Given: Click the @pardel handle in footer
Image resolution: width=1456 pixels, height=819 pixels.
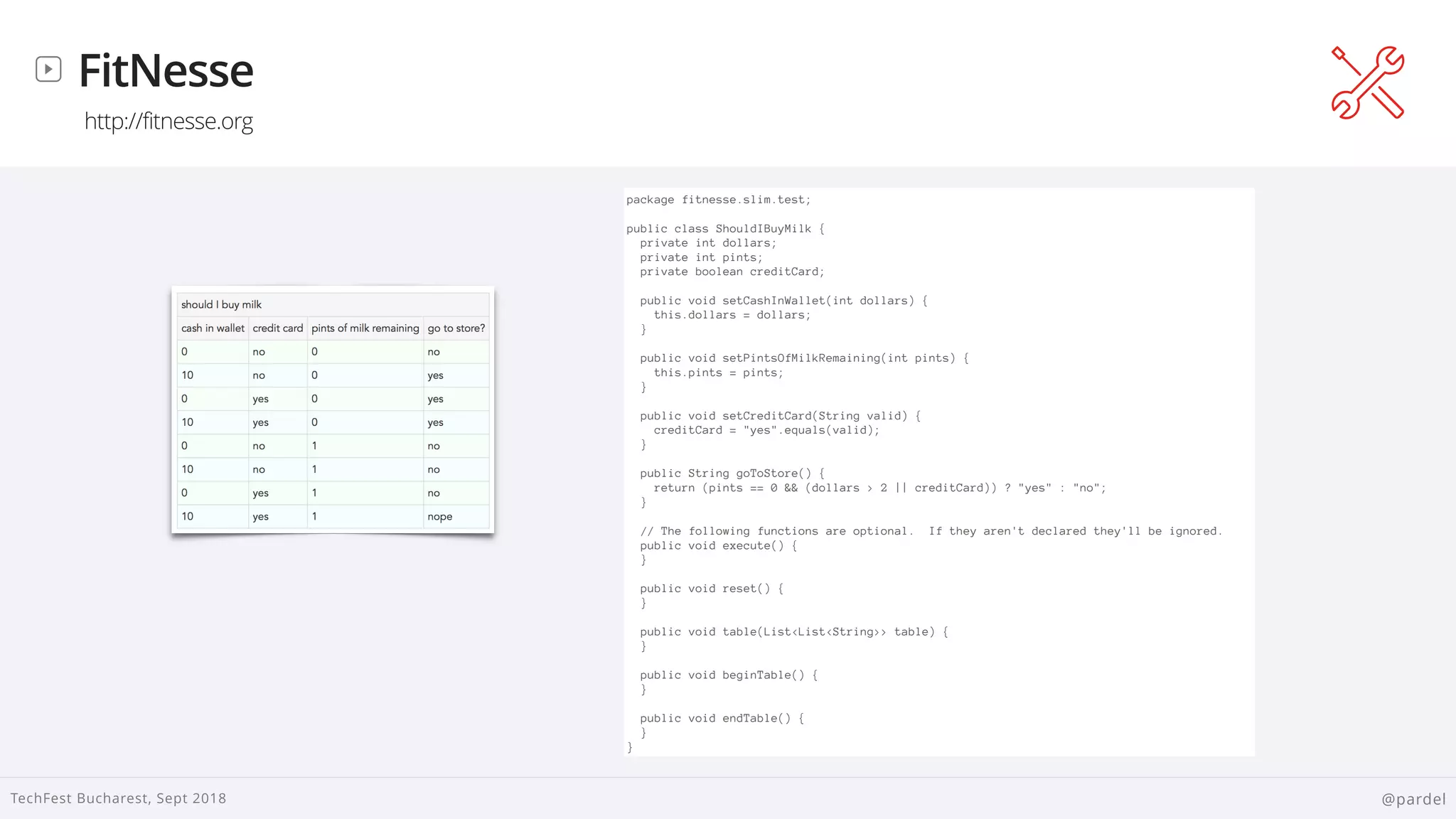Looking at the screenshot, I should (1413, 798).
